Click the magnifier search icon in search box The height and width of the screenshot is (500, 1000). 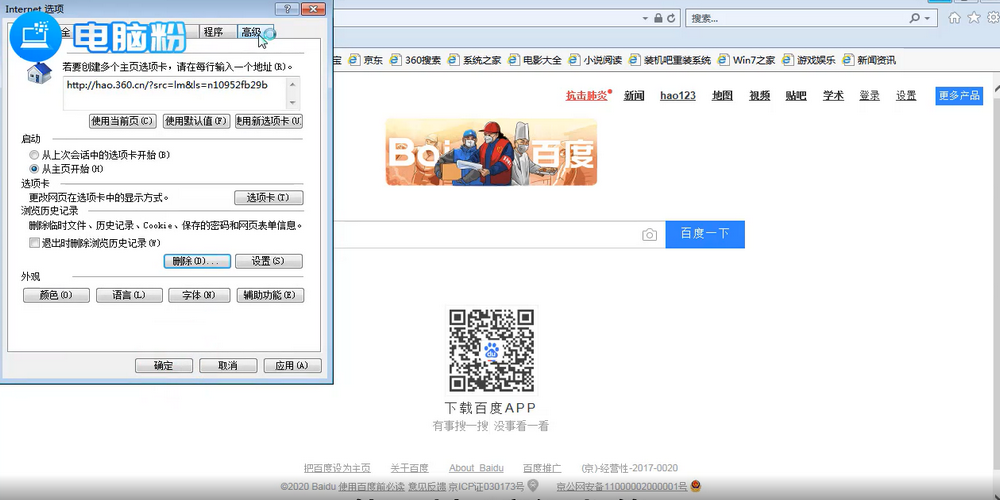coord(915,18)
